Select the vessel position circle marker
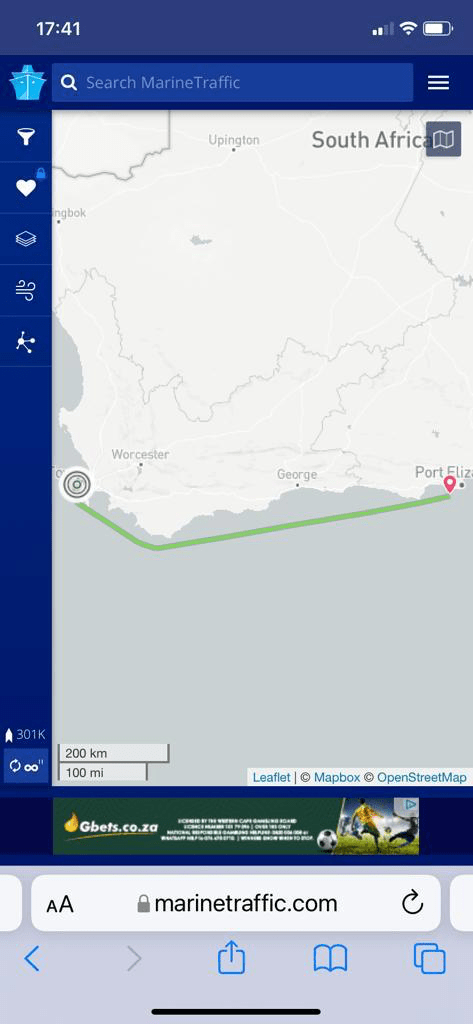The height and width of the screenshot is (1024, 473). pyautogui.click(x=77, y=485)
